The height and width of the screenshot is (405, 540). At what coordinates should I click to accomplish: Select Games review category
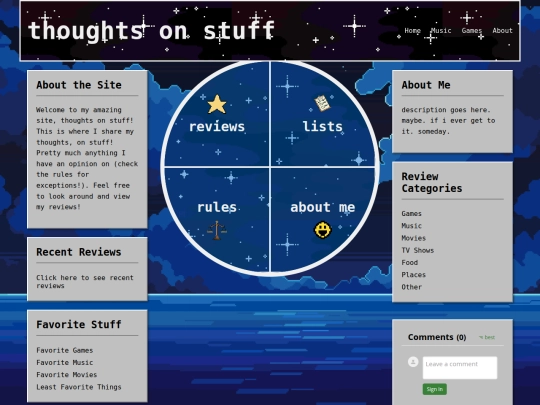point(412,214)
